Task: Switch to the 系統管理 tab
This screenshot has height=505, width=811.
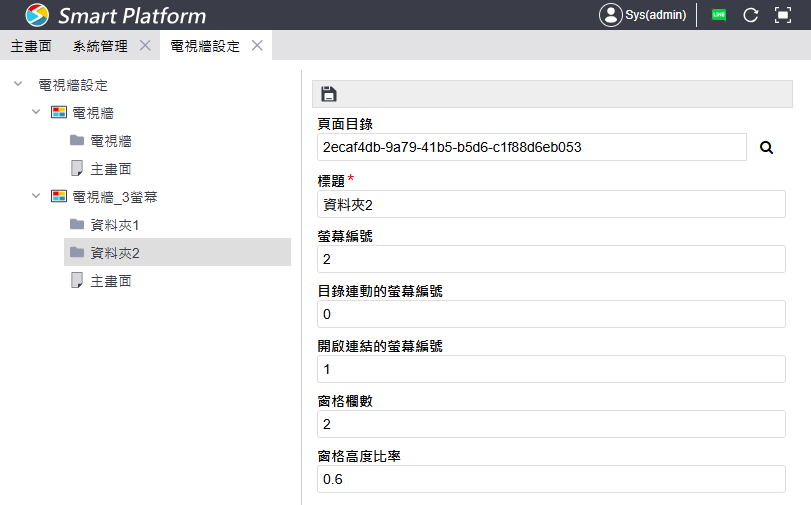Action: click(100, 46)
